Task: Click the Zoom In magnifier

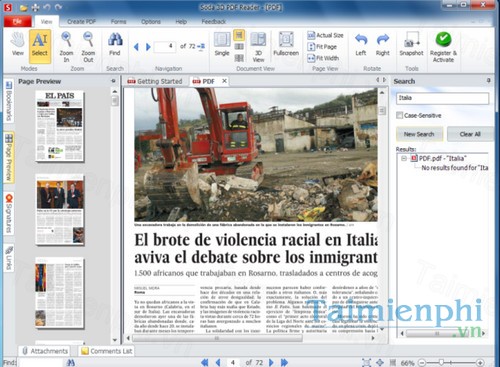Action: coord(66,47)
